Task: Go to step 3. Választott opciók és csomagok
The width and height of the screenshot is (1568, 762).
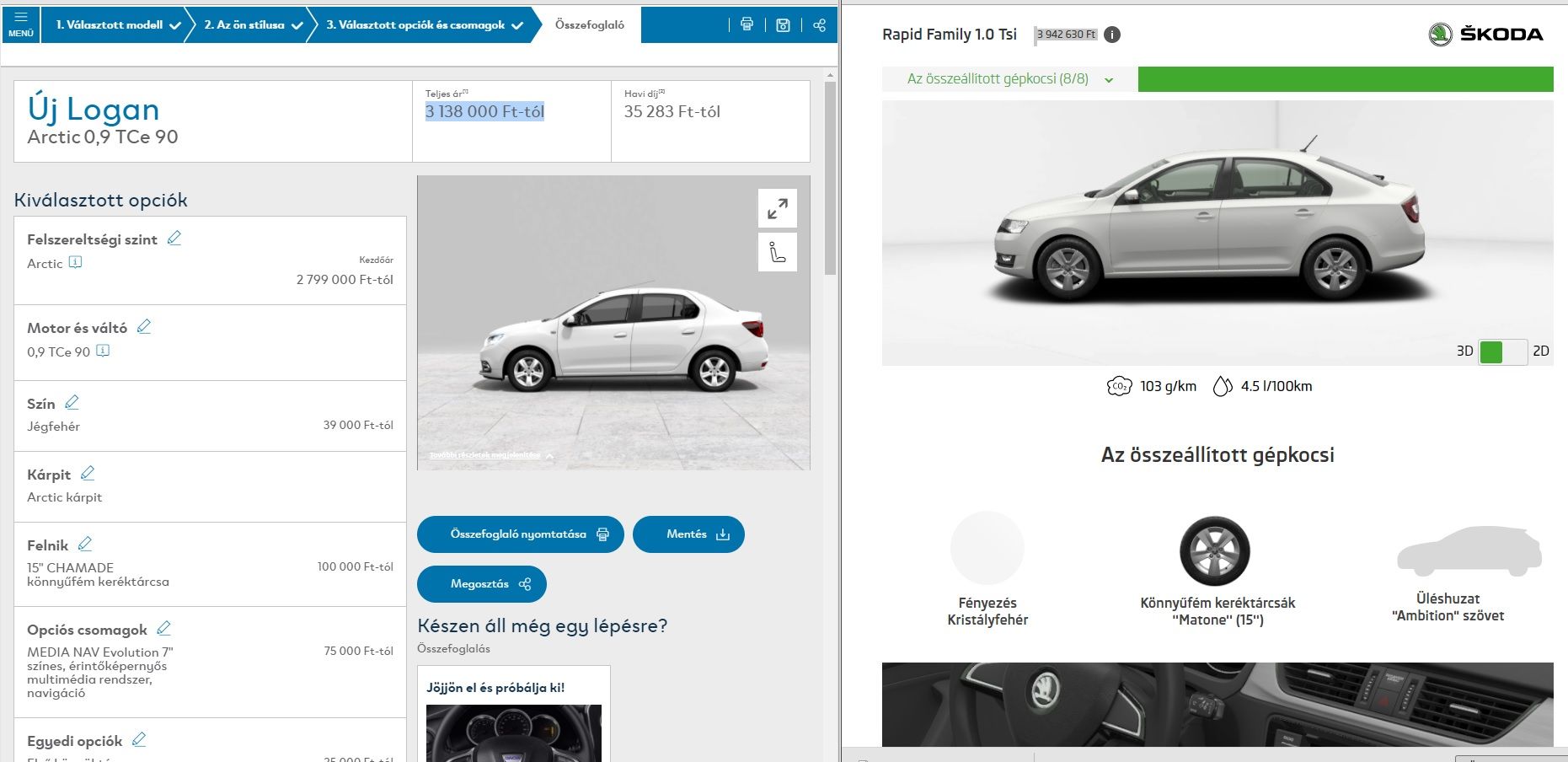Action: point(424,24)
